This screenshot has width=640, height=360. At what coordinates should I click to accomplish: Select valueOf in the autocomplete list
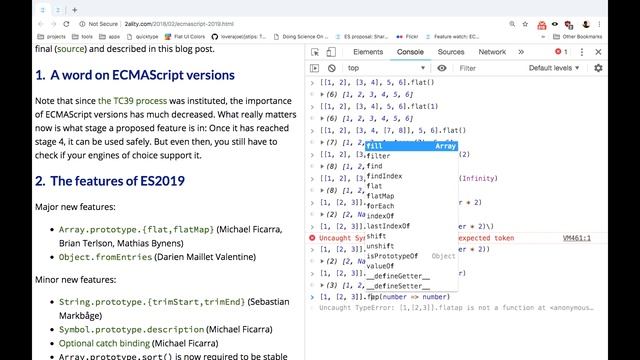(411, 266)
